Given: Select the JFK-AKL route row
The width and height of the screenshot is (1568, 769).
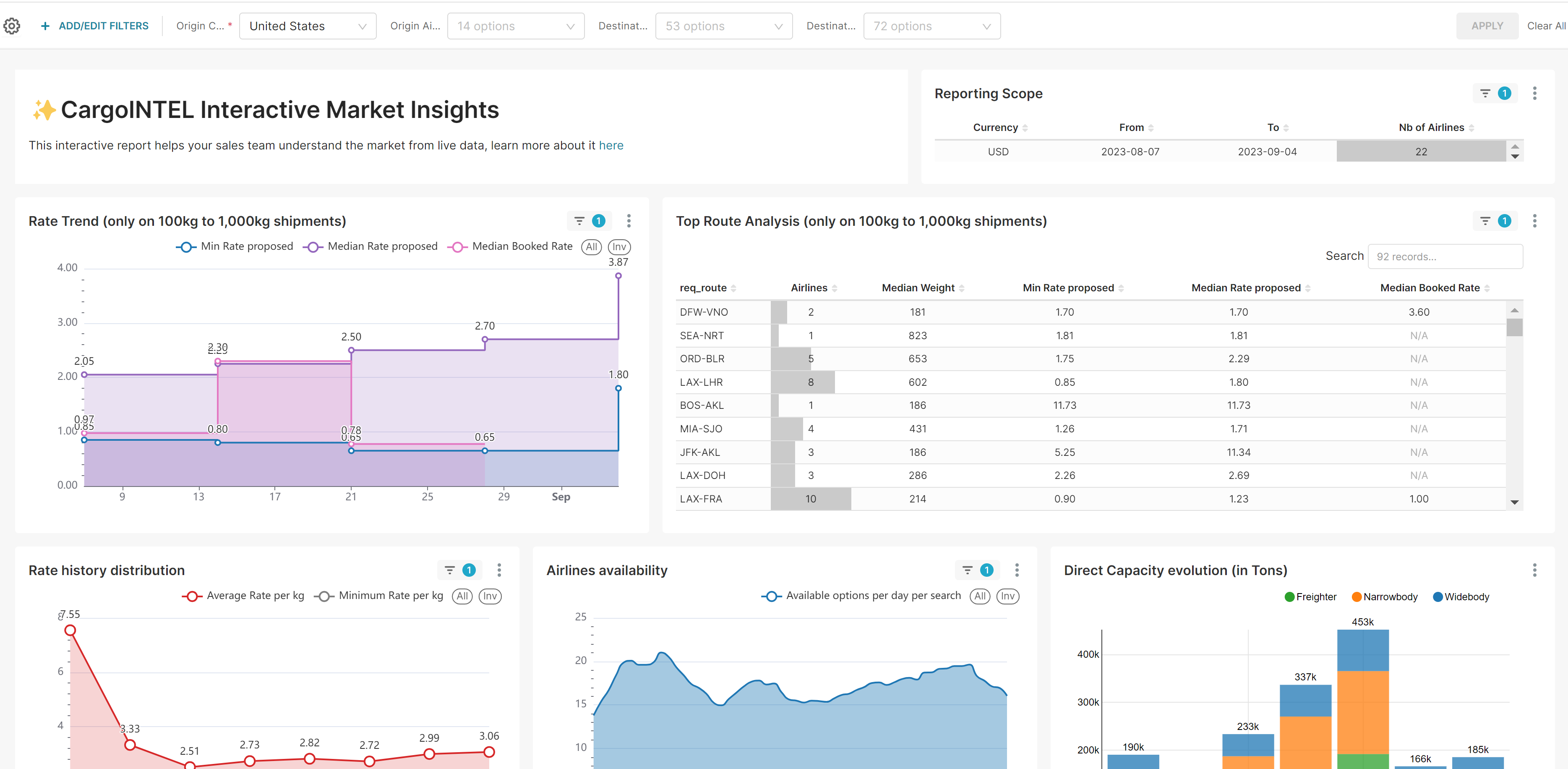Looking at the screenshot, I should coord(1090,452).
